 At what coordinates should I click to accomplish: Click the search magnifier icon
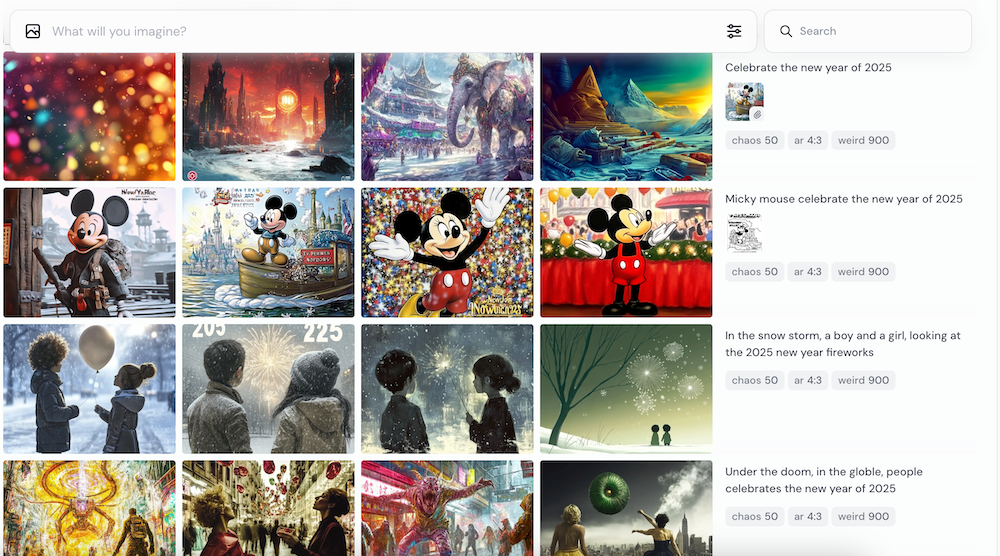coord(786,32)
